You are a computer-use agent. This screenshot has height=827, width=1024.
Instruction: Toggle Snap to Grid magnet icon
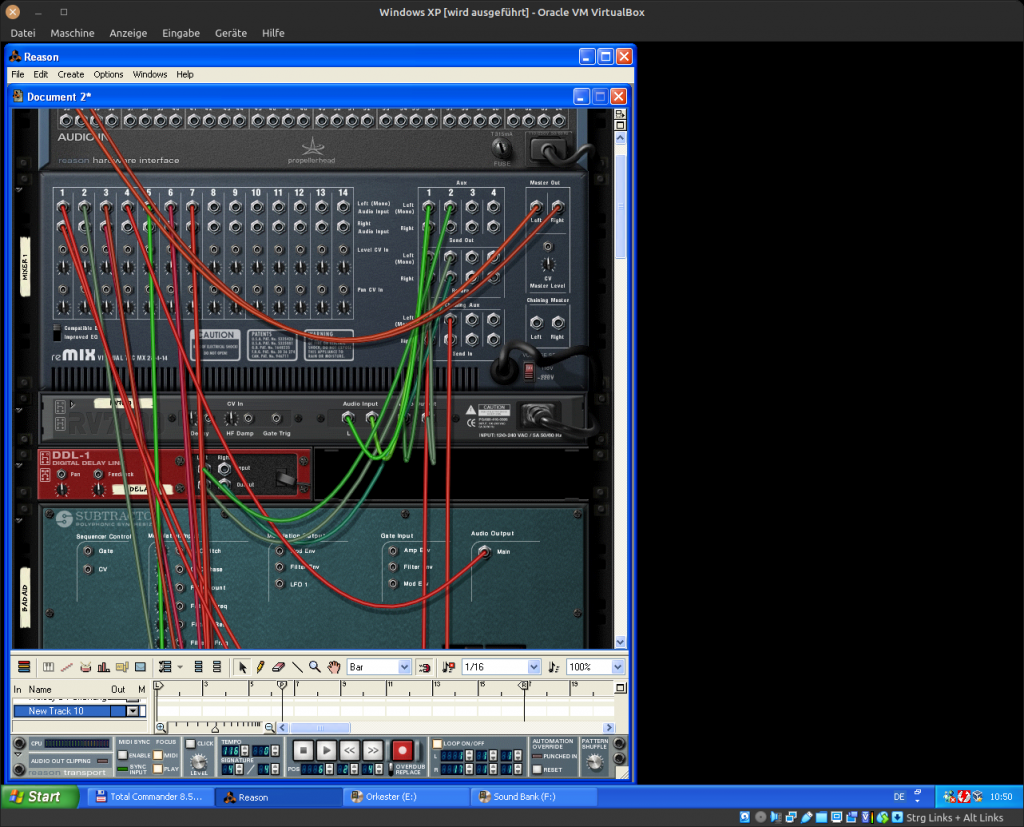423,667
